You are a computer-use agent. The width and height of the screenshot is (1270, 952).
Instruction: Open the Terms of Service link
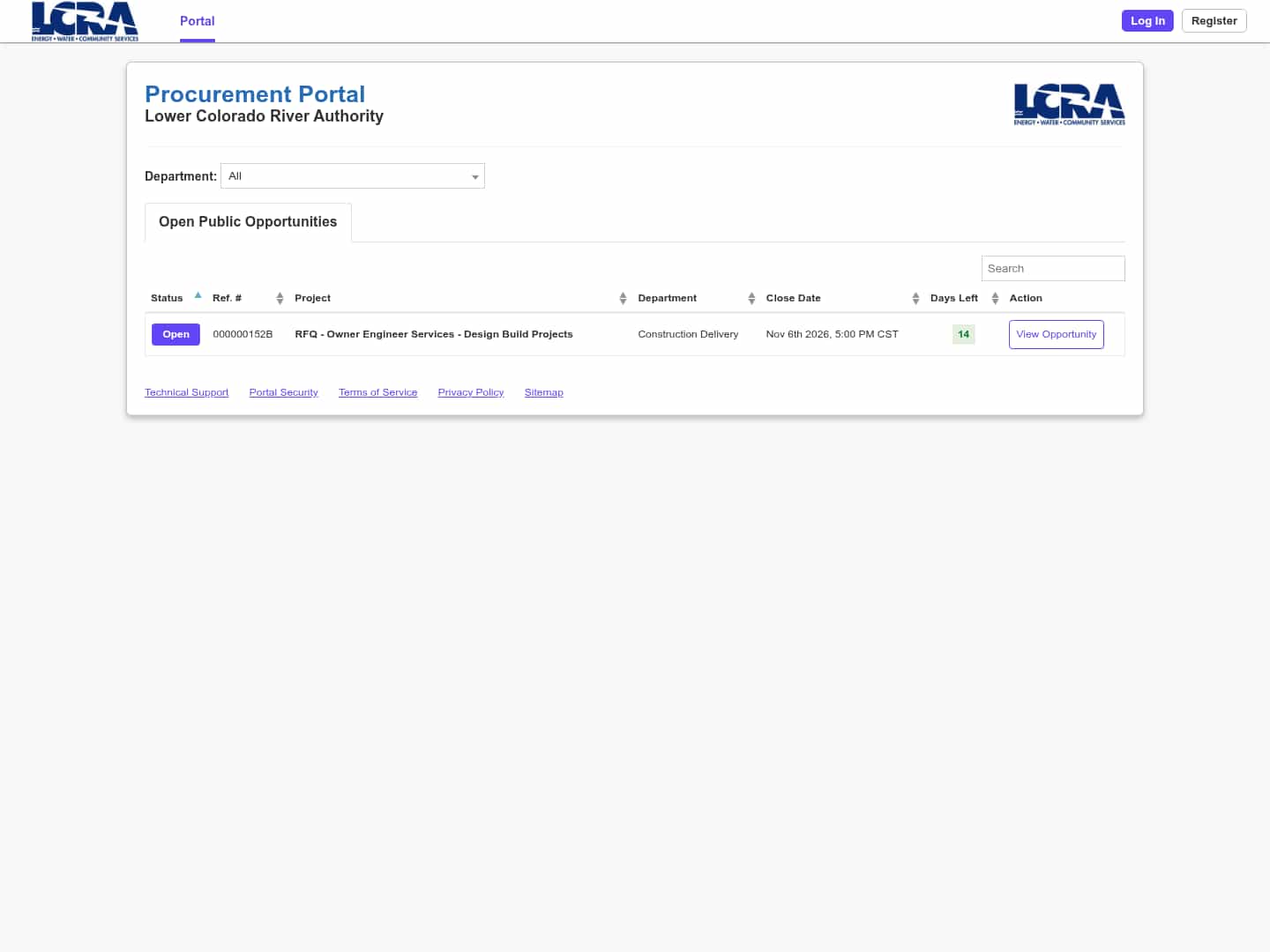378,392
